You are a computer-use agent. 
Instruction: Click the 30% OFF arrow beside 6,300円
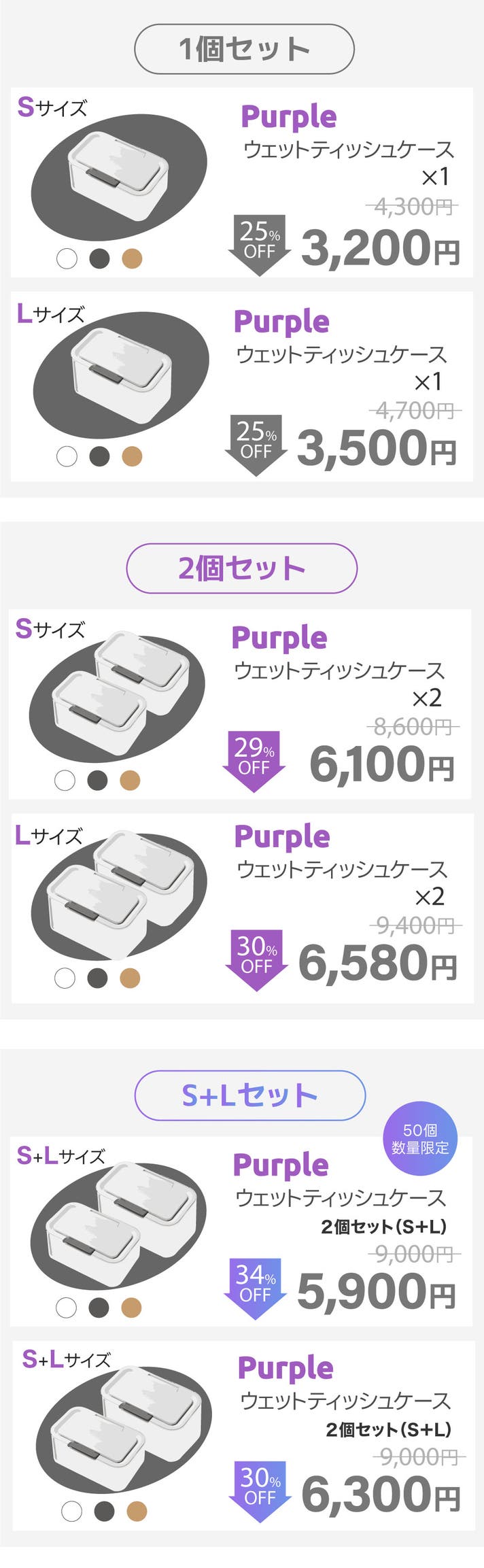(x=260, y=1490)
